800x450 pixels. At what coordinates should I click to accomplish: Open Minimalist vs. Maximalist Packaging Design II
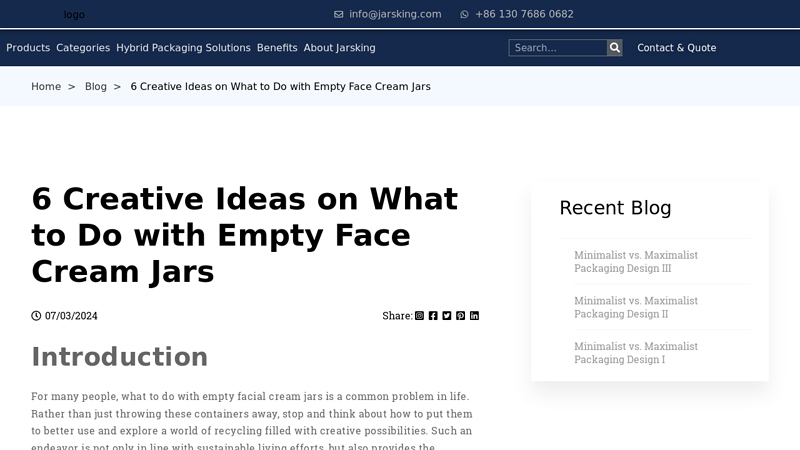636,307
